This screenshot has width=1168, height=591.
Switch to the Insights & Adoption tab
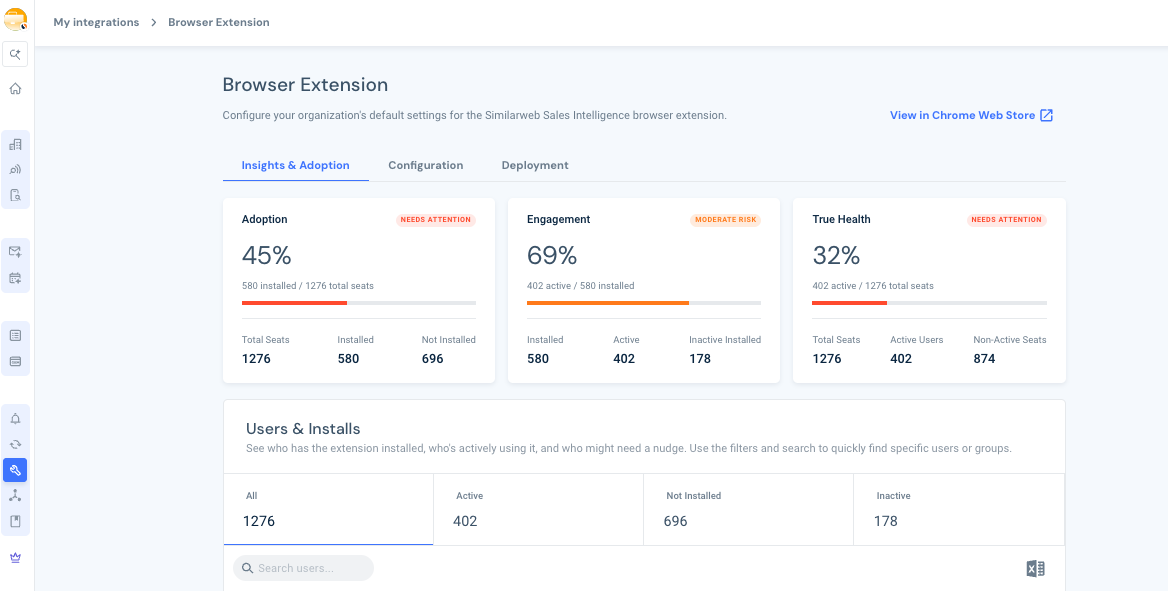296,165
